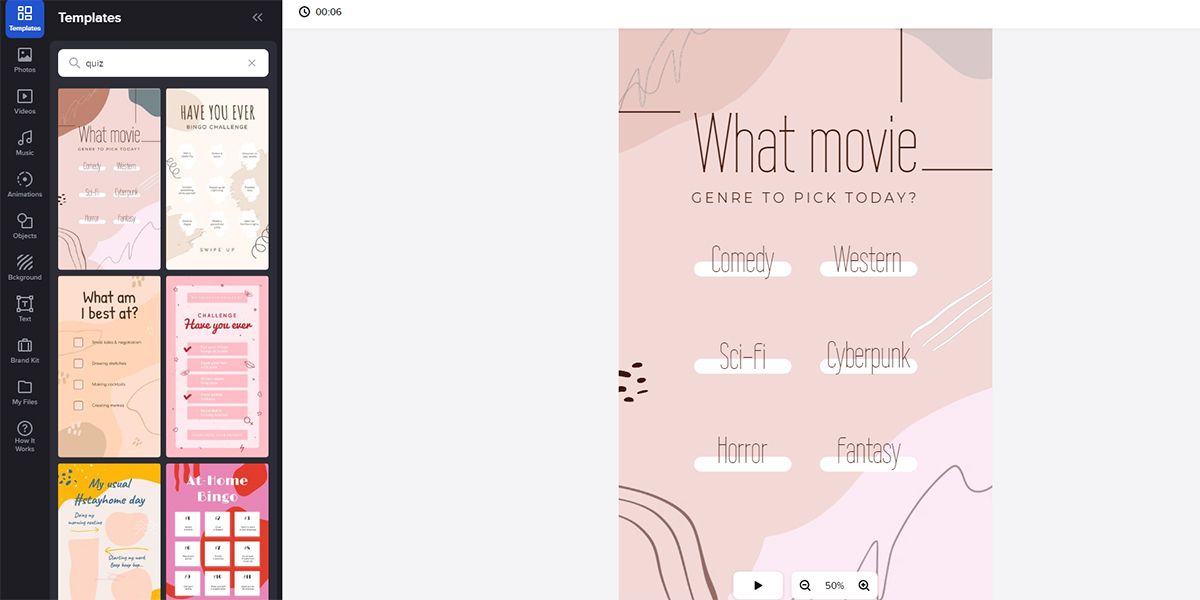1200x600 pixels.
Task: Clear the quiz search text
Action: pos(252,63)
